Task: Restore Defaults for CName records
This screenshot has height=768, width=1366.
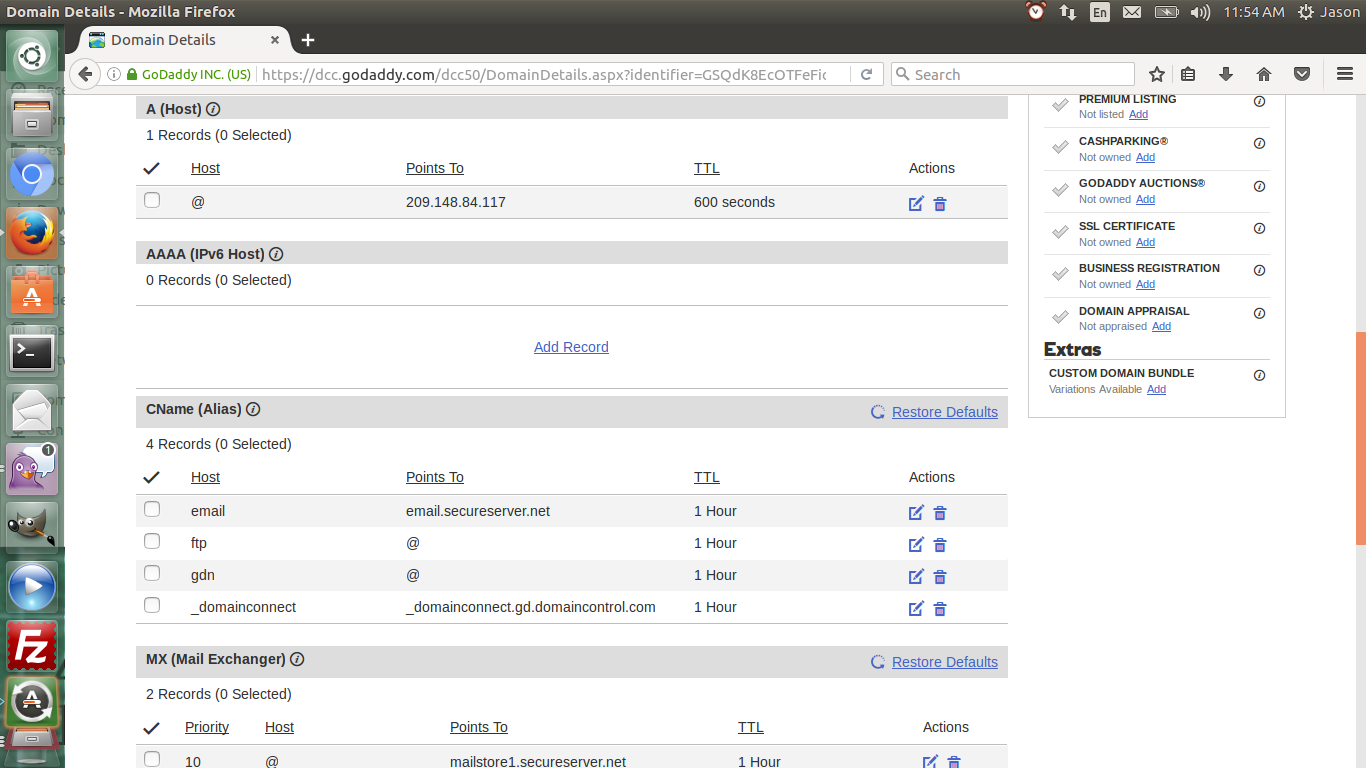Action: tap(945, 412)
